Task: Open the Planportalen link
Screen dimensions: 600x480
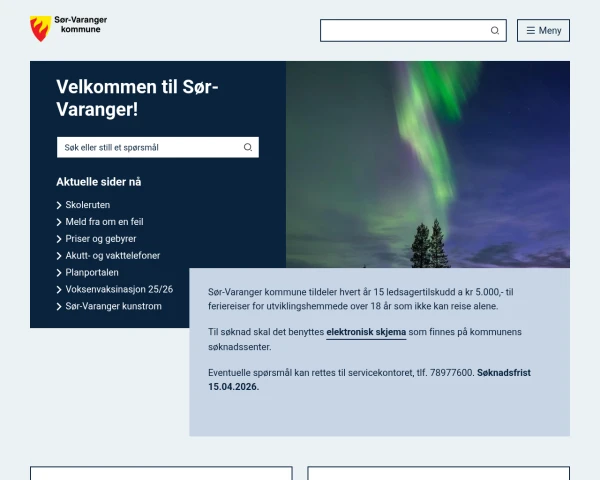Action: coord(92,272)
